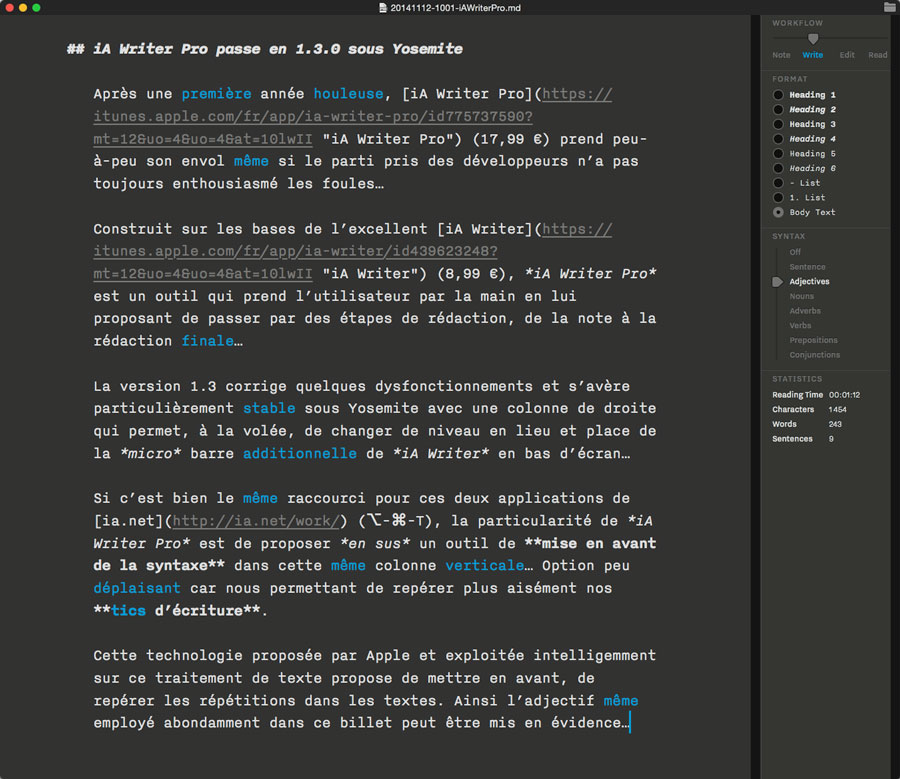Select the Heading 3 format radio button

(778, 124)
